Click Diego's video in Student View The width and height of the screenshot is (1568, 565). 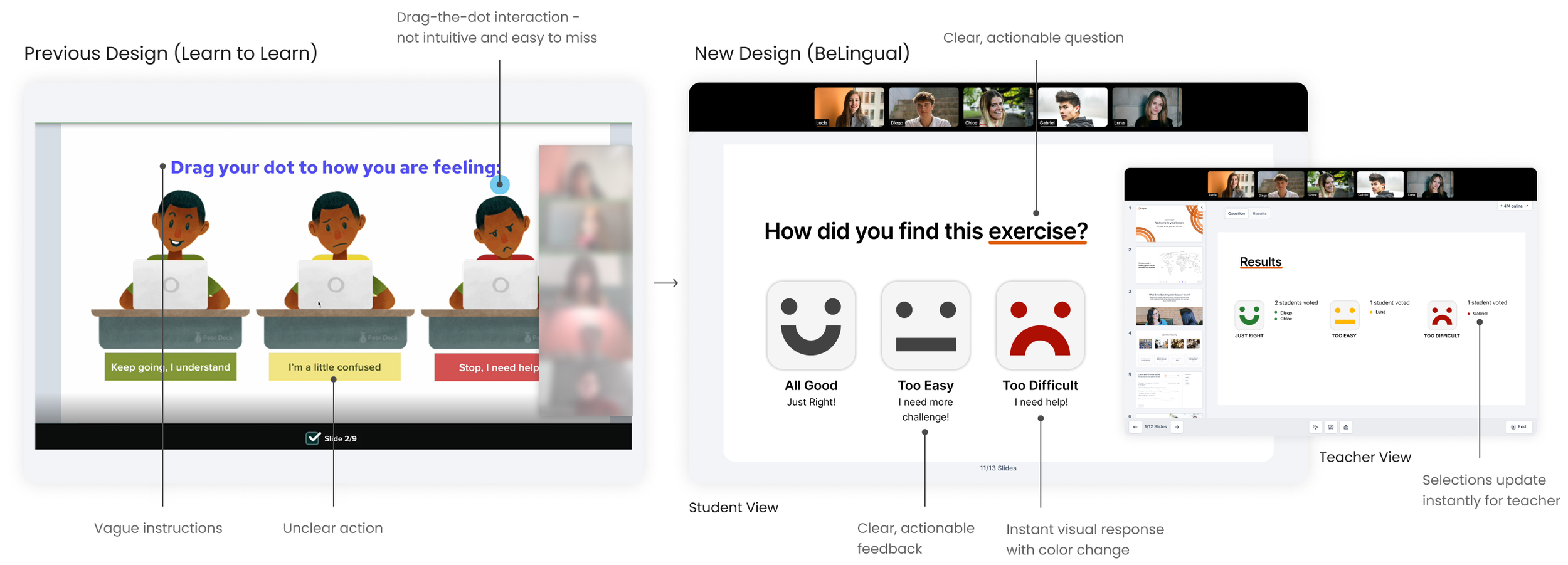point(923,107)
